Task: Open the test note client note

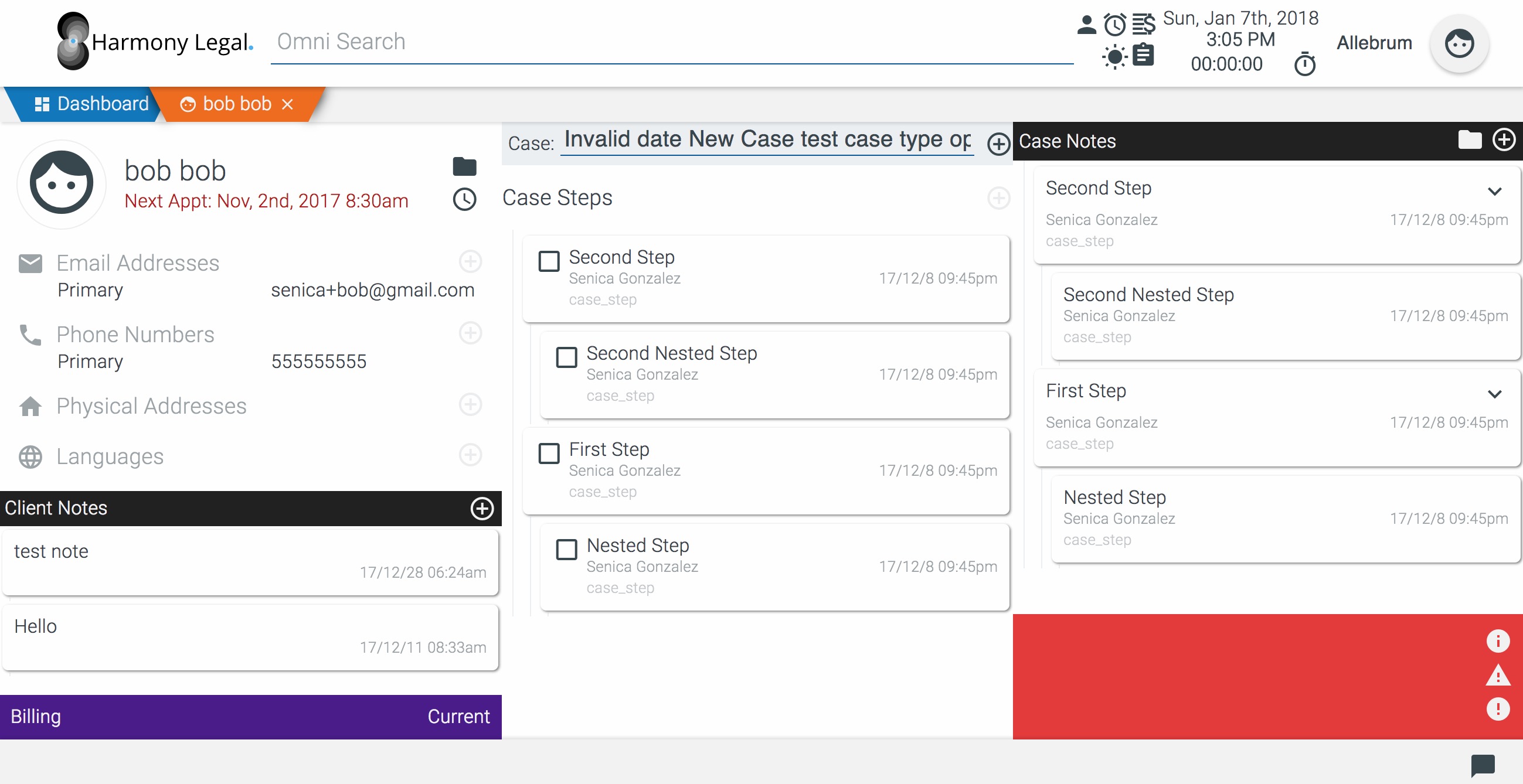Action: [x=250, y=561]
